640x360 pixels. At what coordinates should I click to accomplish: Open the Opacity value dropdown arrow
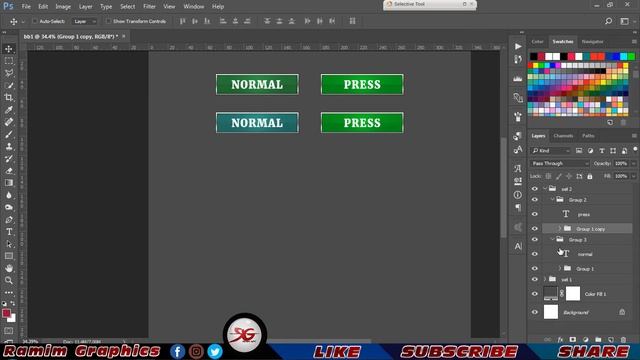coord(633,163)
